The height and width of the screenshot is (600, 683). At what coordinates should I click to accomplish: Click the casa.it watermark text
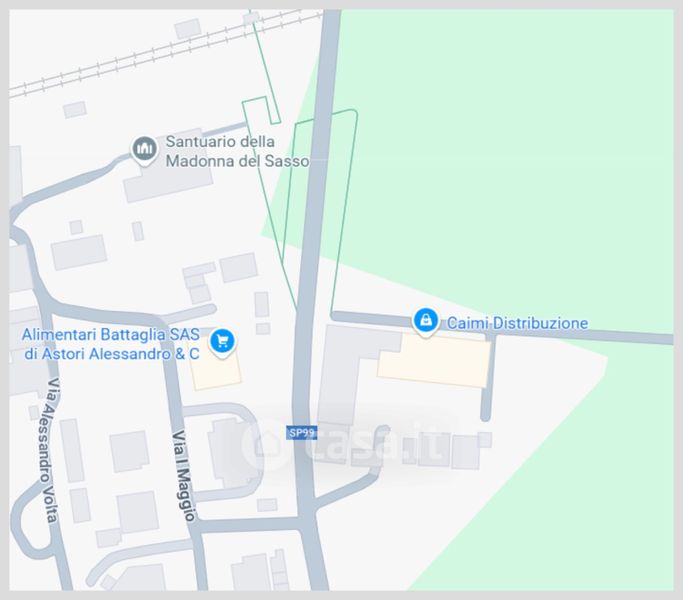click(375, 444)
